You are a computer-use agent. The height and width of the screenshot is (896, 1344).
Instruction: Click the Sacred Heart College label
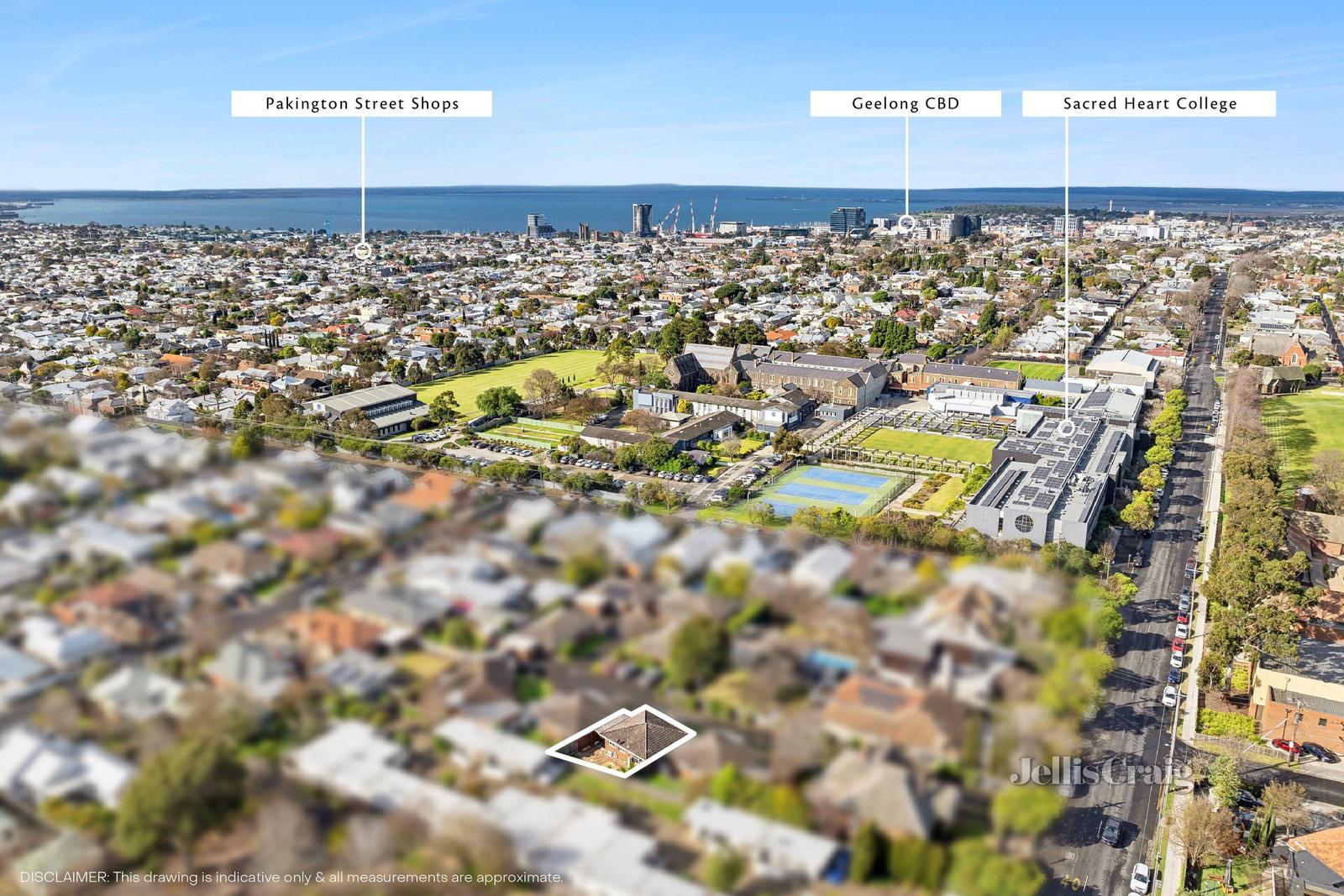pos(1149,104)
